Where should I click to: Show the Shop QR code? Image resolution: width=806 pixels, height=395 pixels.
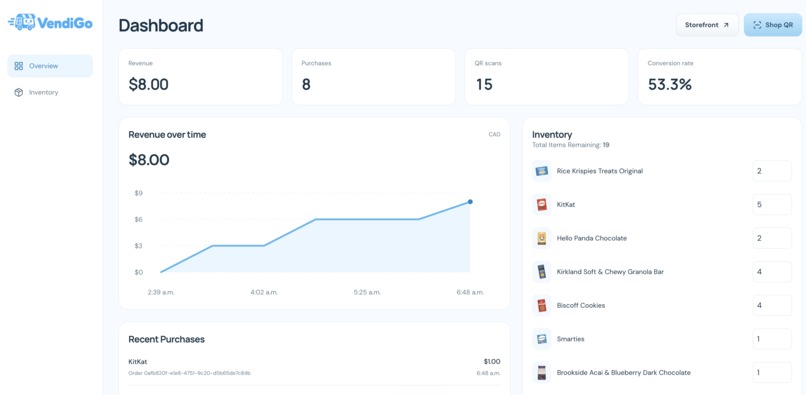[x=773, y=25]
